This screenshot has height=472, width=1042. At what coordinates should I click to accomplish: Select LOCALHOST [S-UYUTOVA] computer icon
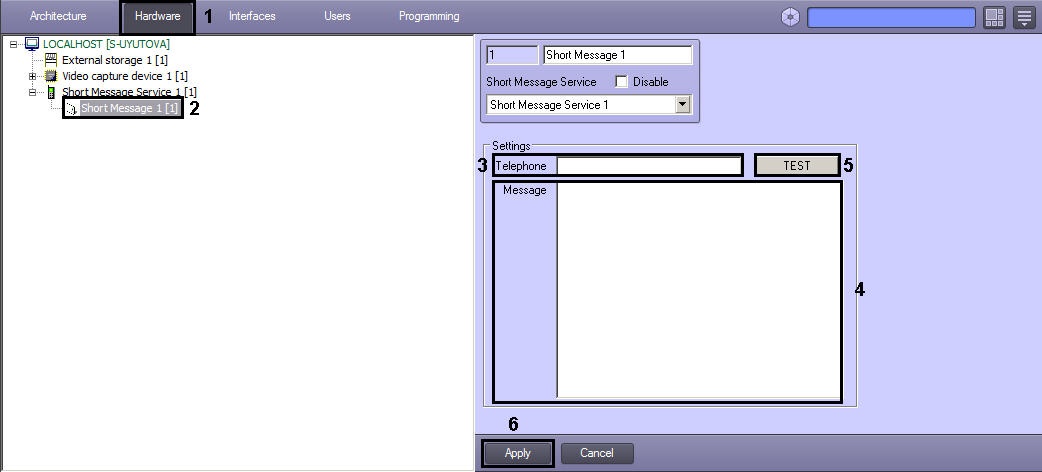(x=32, y=44)
